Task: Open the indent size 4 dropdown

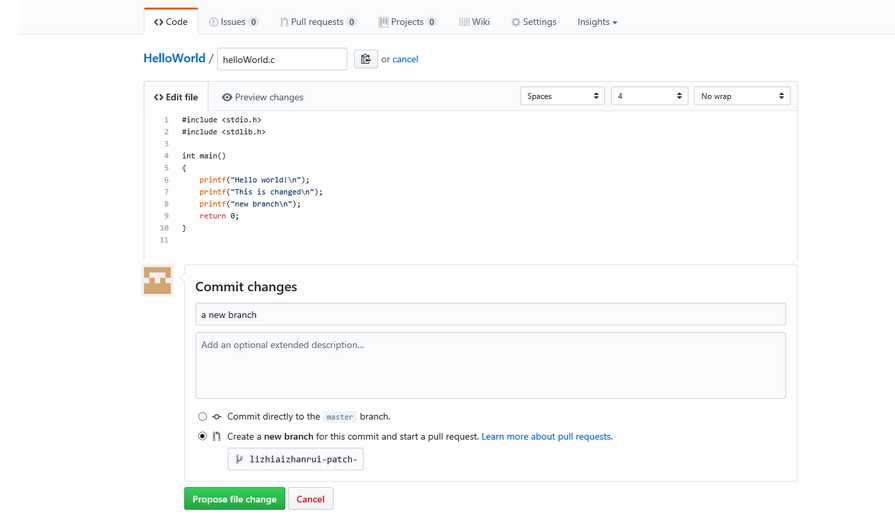Action: point(649,96)
